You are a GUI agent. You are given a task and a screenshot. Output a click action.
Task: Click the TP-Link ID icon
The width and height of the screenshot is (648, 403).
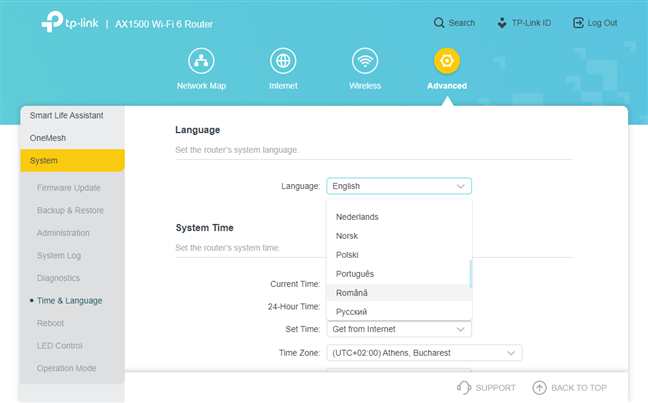[x=502, y=23]
